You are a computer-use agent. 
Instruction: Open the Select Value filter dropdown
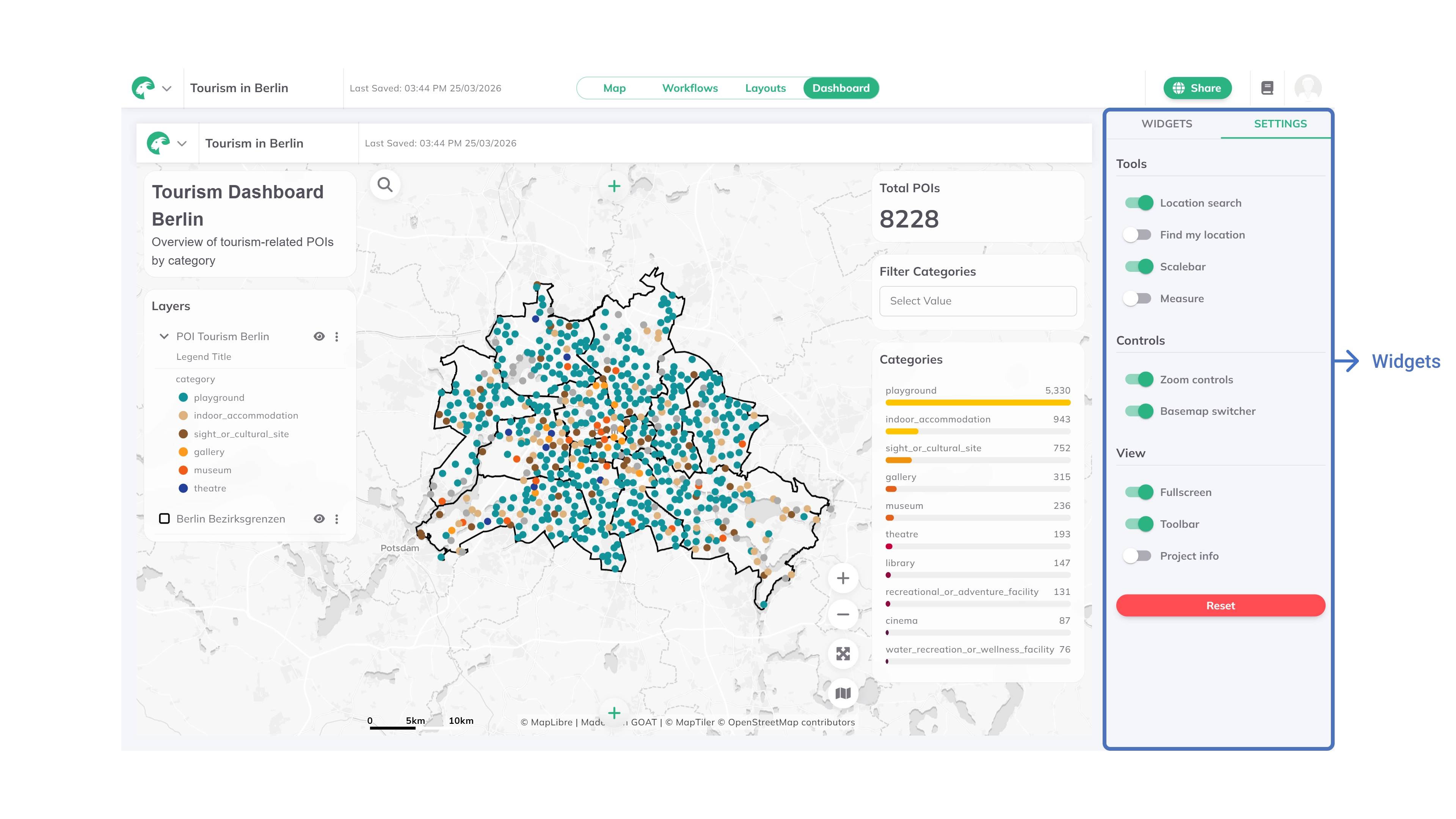click(978, 301)
